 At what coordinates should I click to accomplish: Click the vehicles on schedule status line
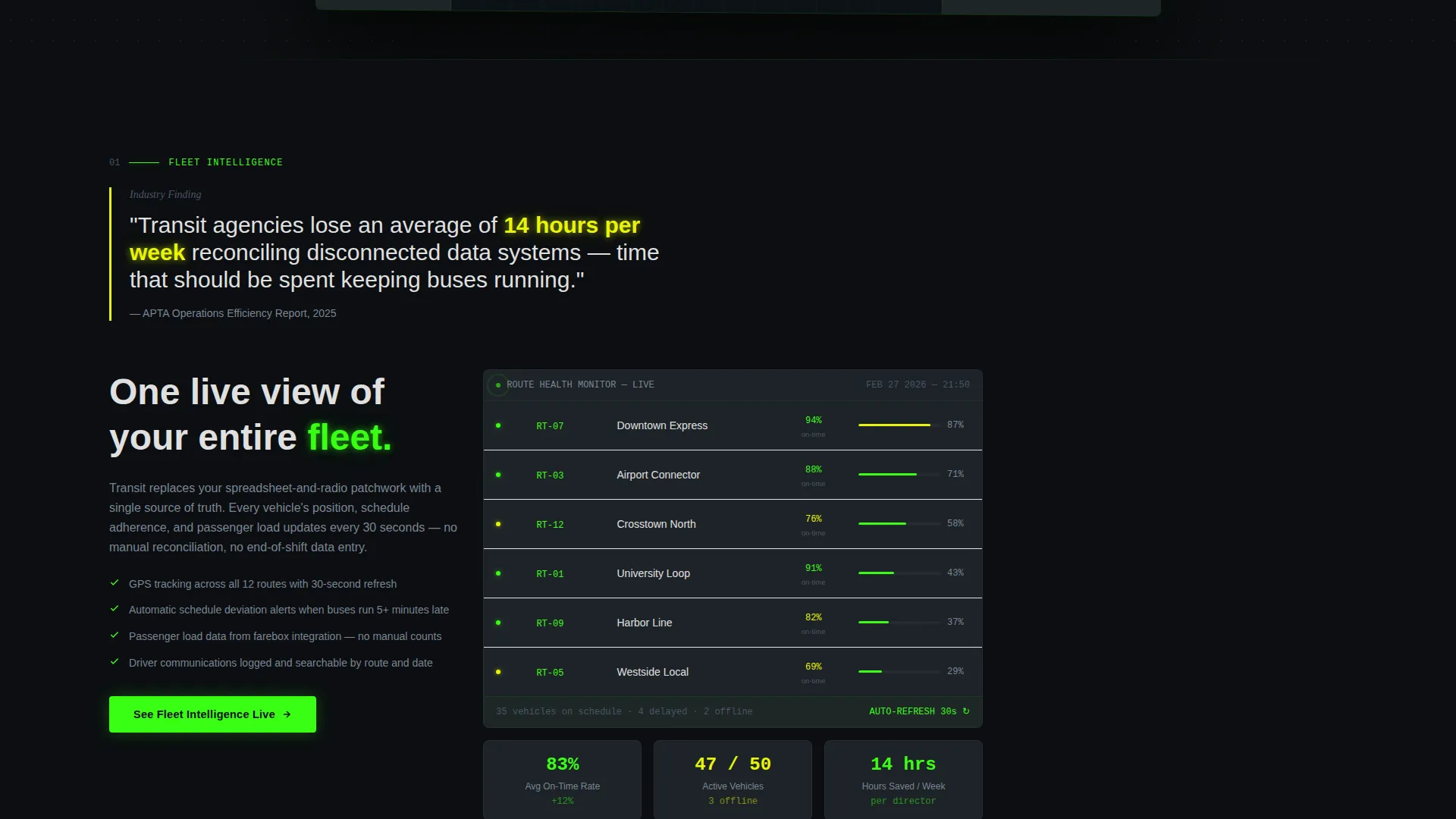[x=624, y=711]
